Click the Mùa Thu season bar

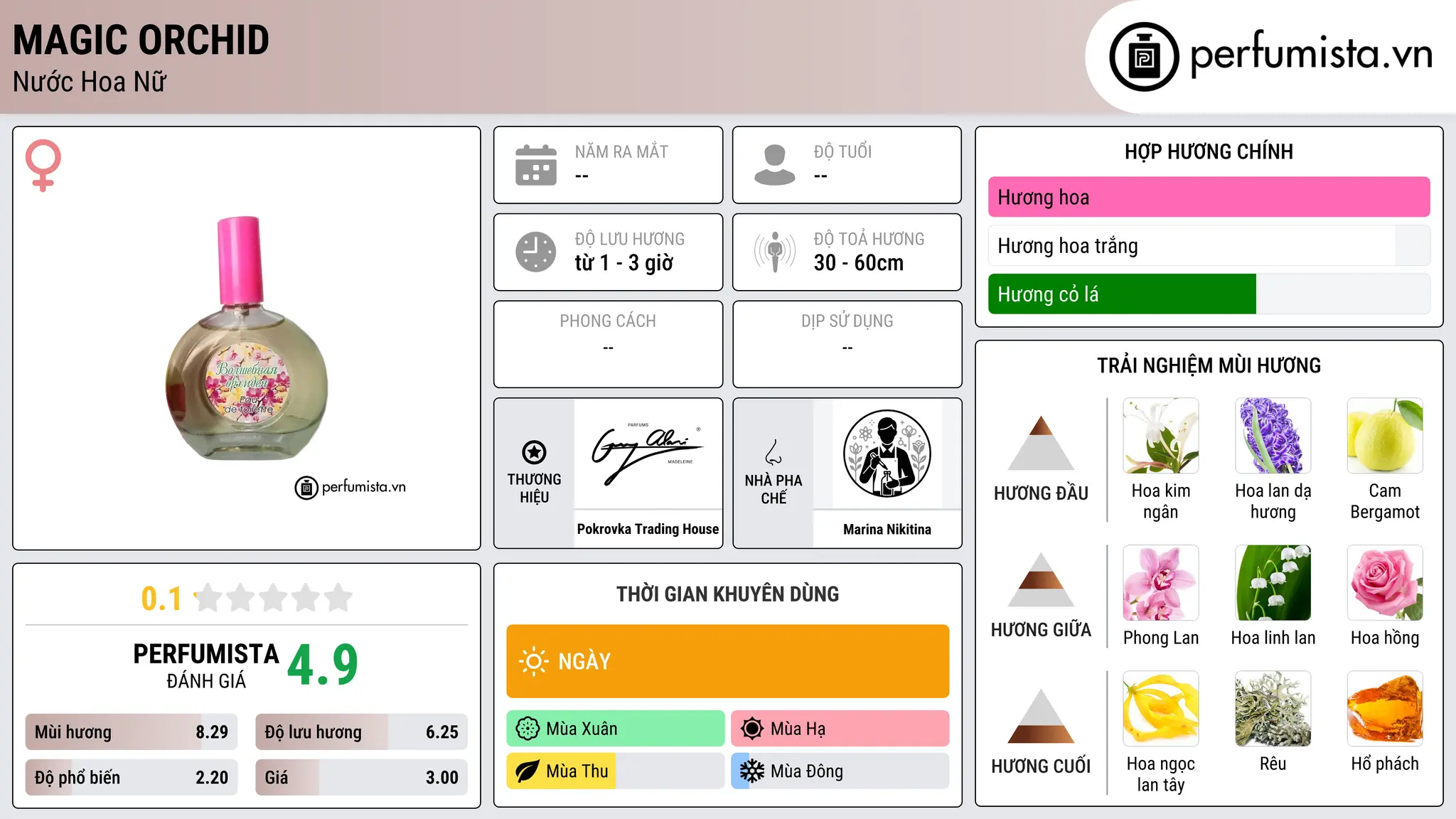coord(616,771)
